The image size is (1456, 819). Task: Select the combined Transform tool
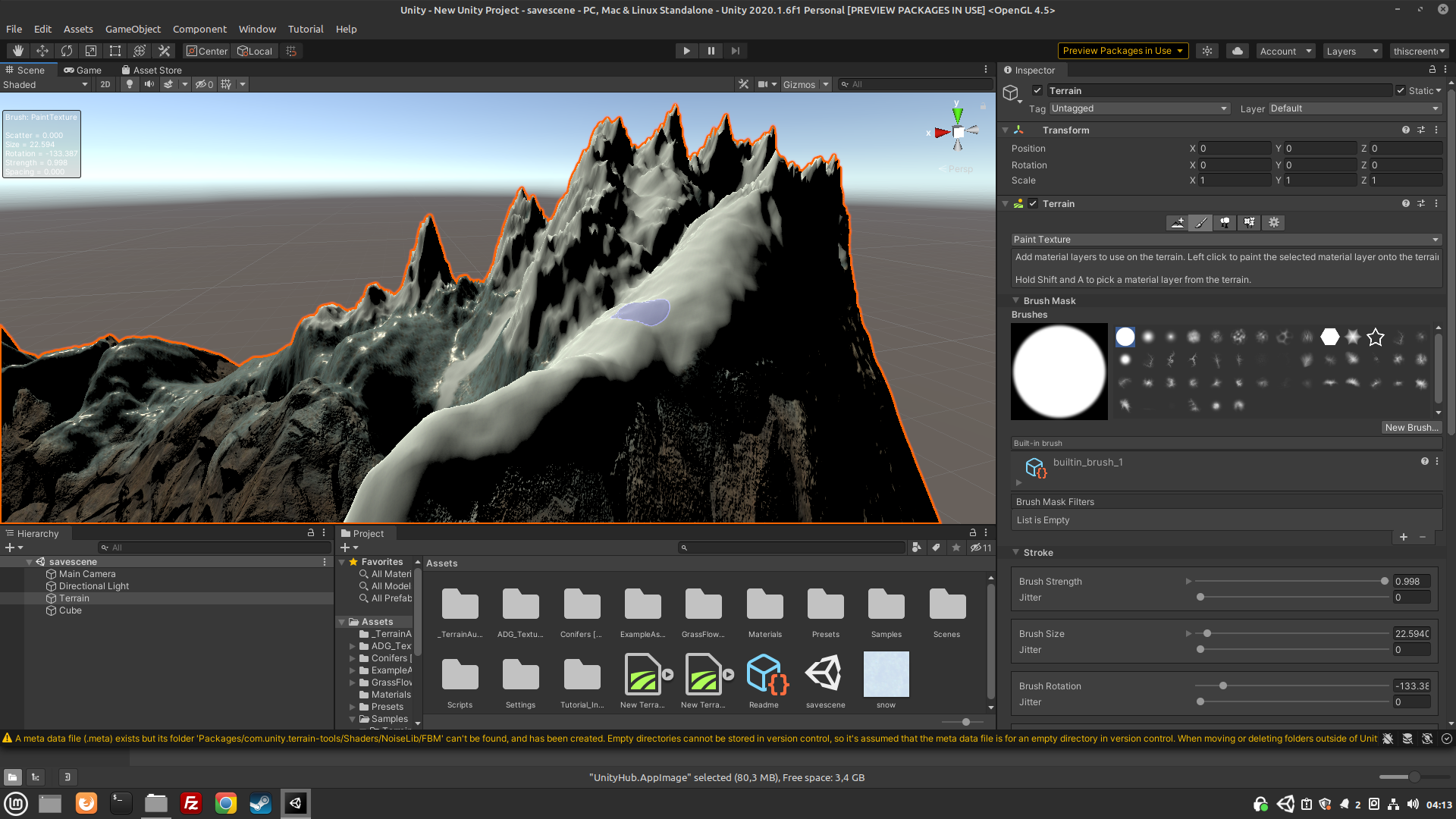(140, 51)
